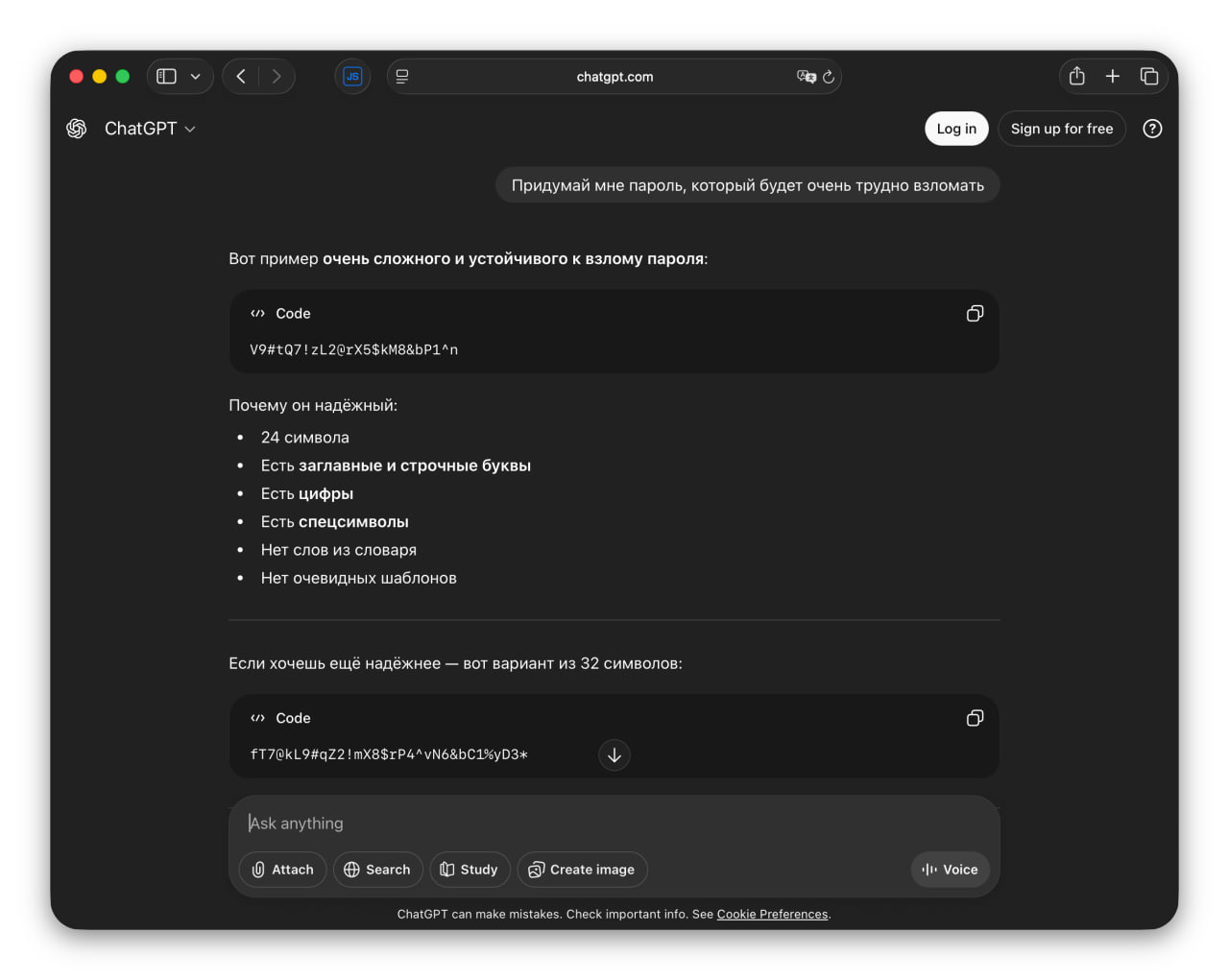Open a new tab with plus icon
The image size is (1229, 980).
(x=1112, y=77)
